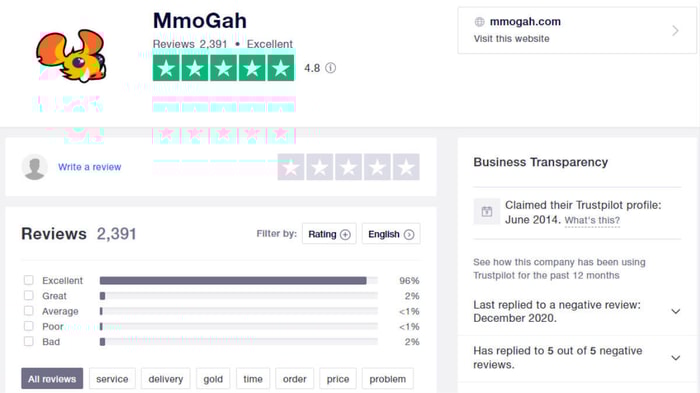This screenshot has height=393, width=700.
Task: Click the user avatar beside Write a review
Action: click(x=35, y=167)
